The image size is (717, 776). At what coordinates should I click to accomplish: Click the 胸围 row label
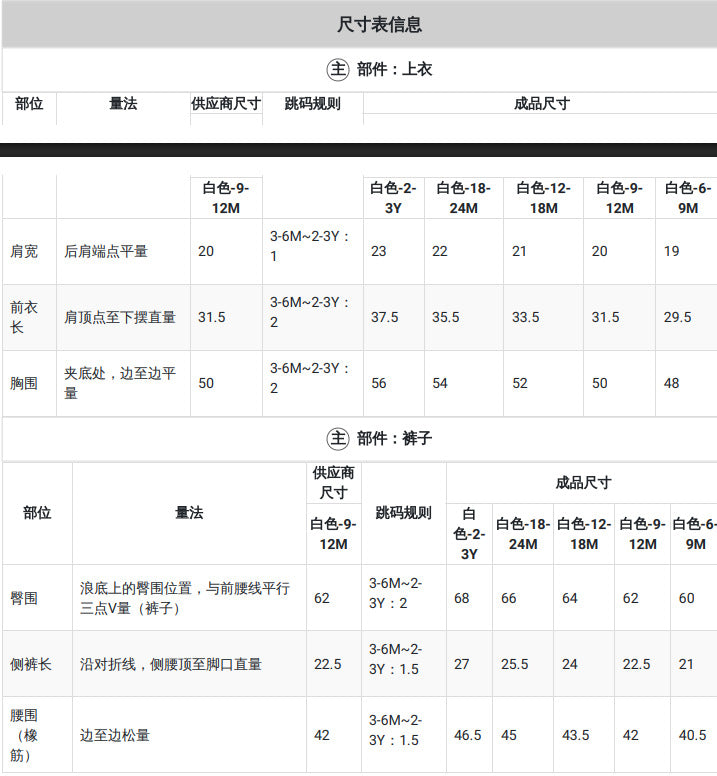pyautogui.click(x=24, y=383)
